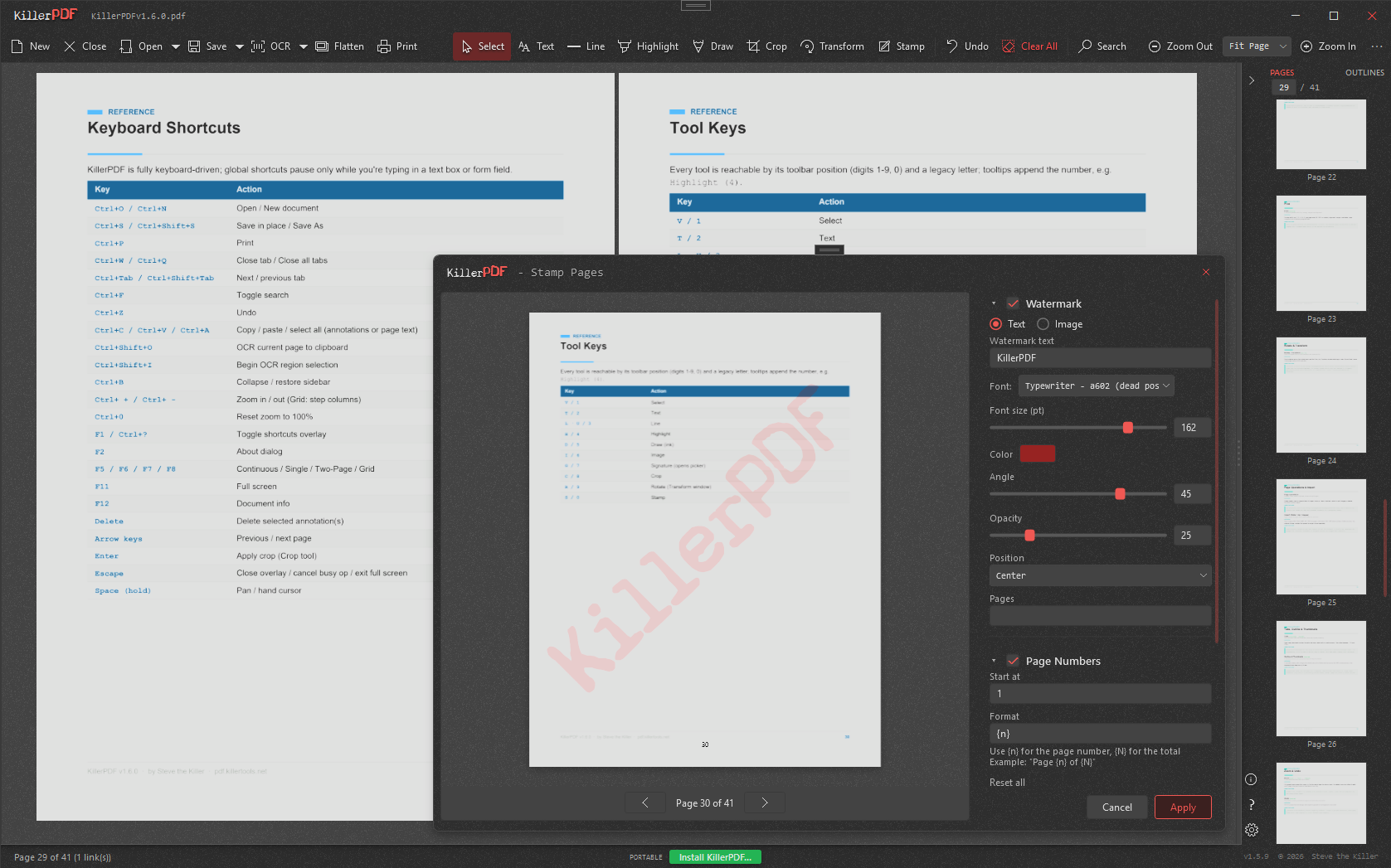Image resolution: width=1391 pixels, height=868 pixels.
Task: Select the Text watermark radio button
Action: pyautogui.click(x=995, y=324)
